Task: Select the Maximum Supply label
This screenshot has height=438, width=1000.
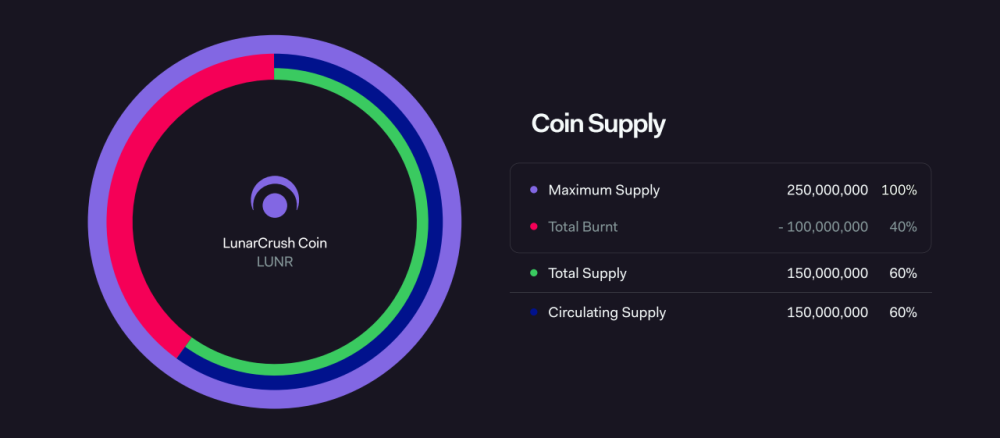Action: click(x=604, y=190)
